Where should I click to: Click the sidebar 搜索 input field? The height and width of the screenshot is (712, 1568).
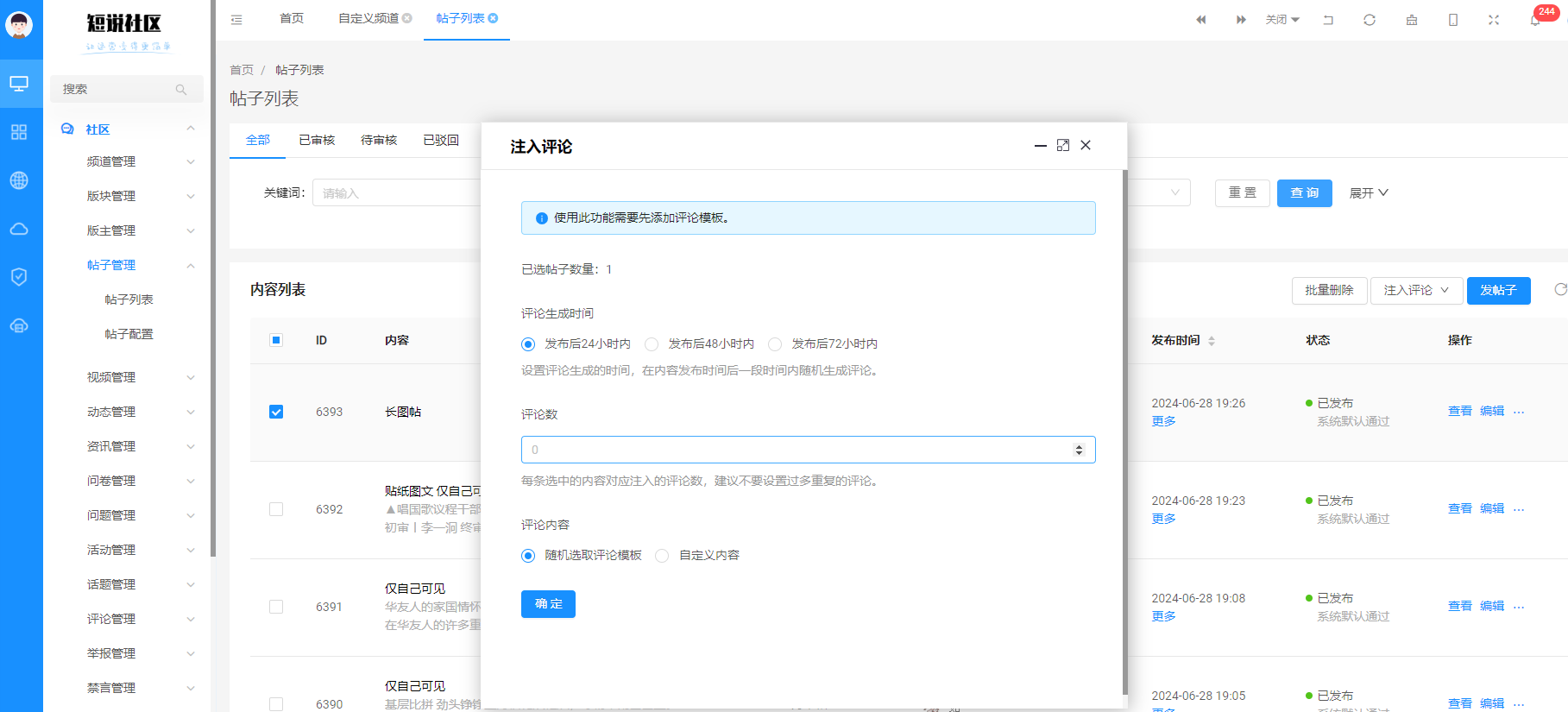point(127,89)
